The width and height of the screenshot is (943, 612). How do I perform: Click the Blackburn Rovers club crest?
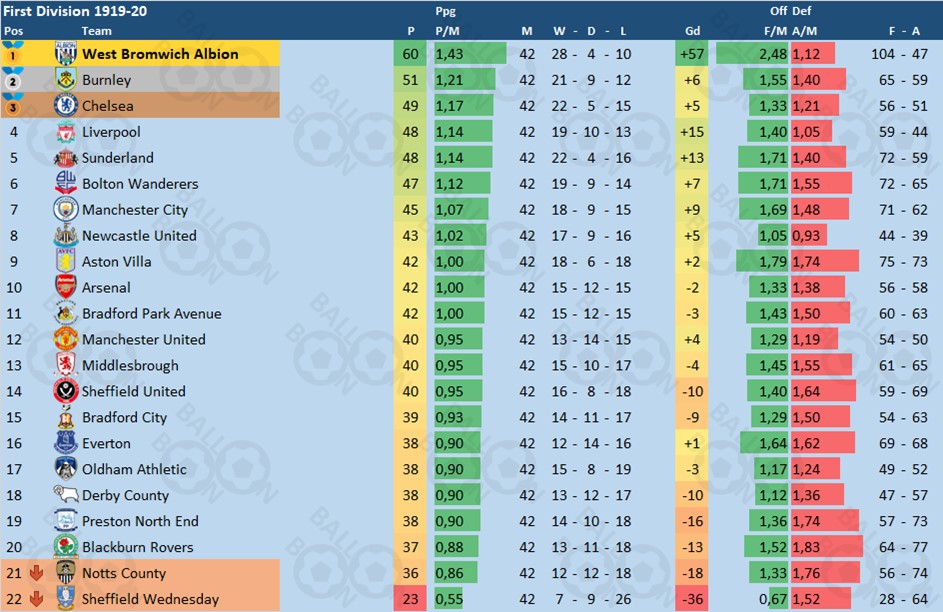coord(66,546)
